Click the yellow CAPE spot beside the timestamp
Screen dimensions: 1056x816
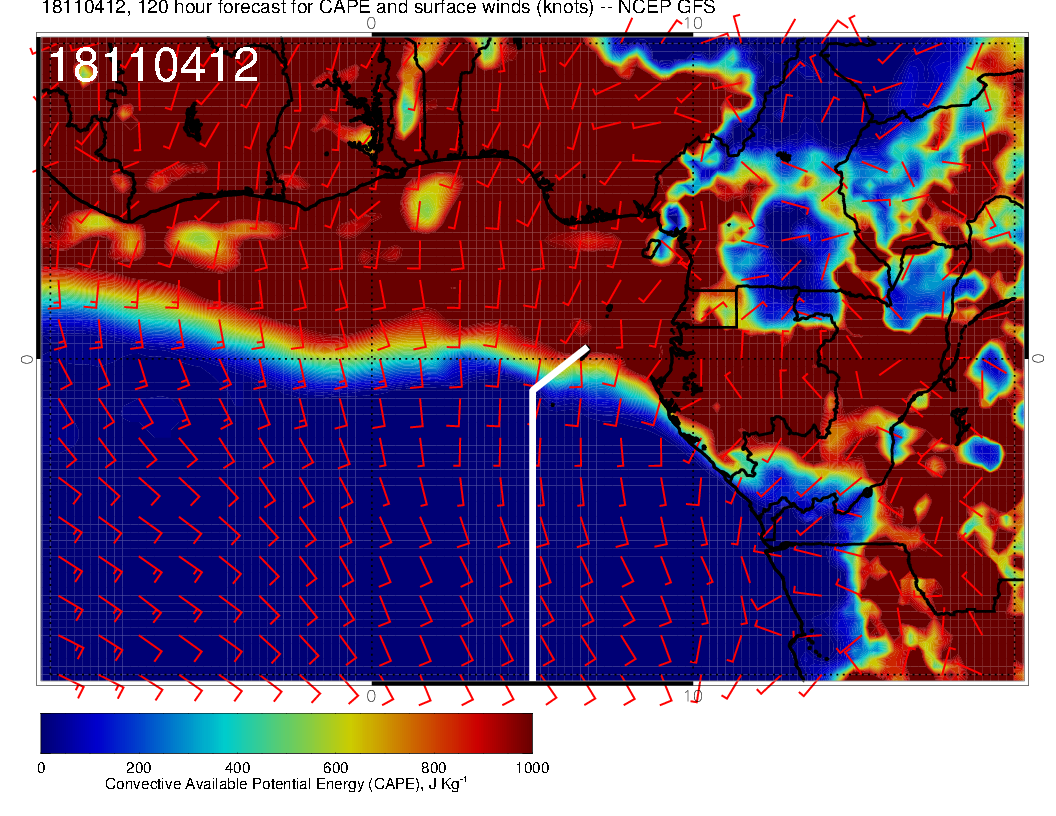click(x=87, y=71)
